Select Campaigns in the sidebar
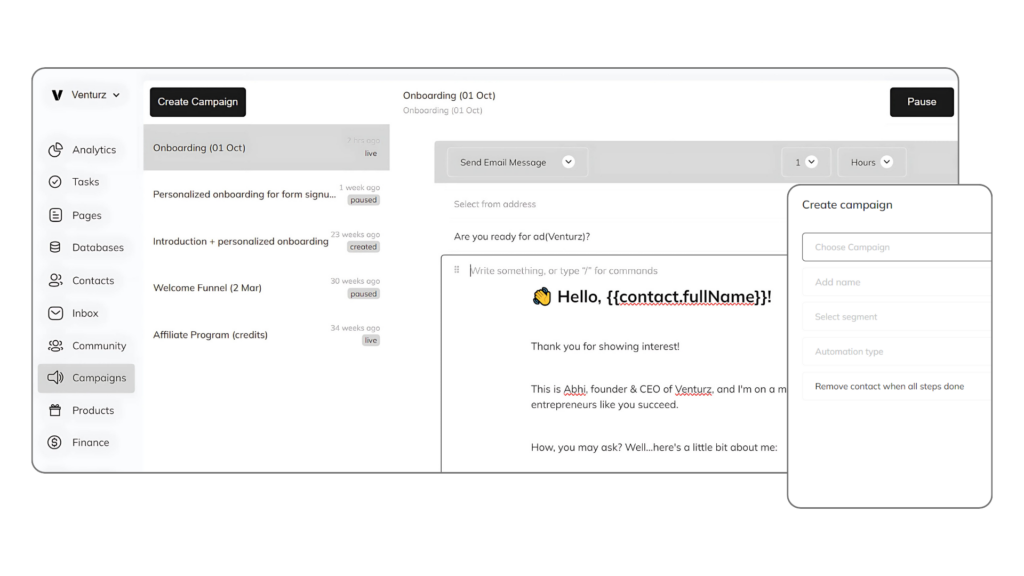This screenshot has width=1024, height=576. (86, 377)
